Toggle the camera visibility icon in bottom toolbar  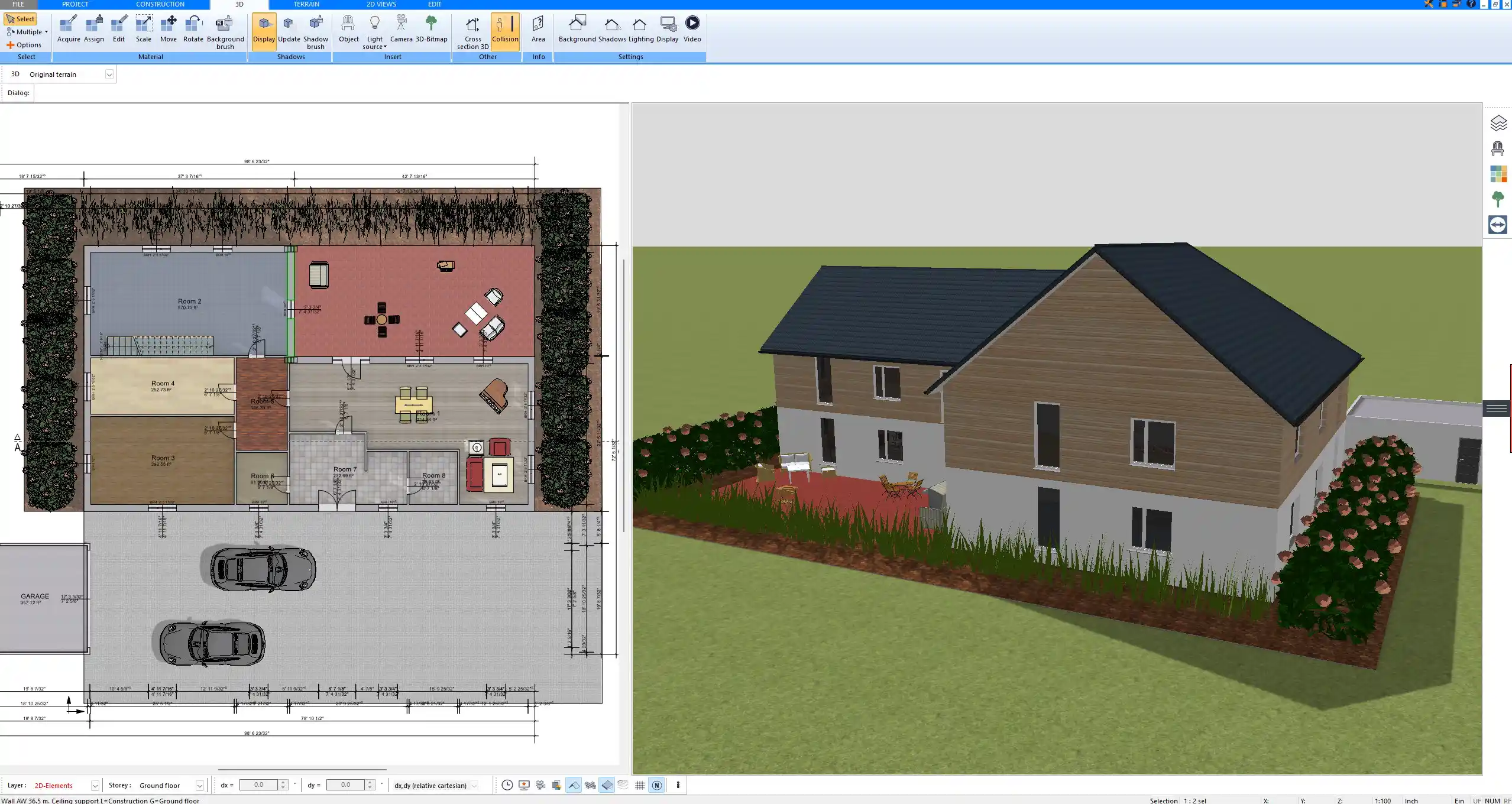[540, 785]
